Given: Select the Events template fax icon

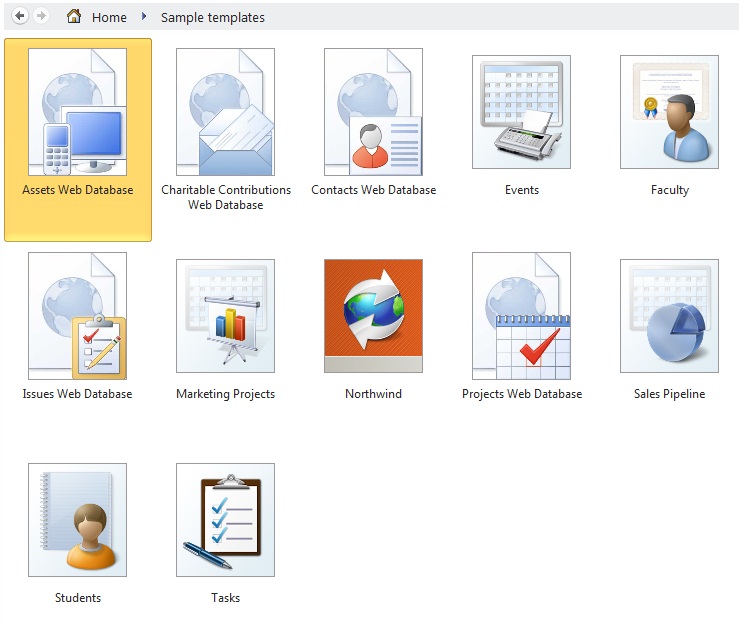Looking at the screenshot, I should [521, 111].
